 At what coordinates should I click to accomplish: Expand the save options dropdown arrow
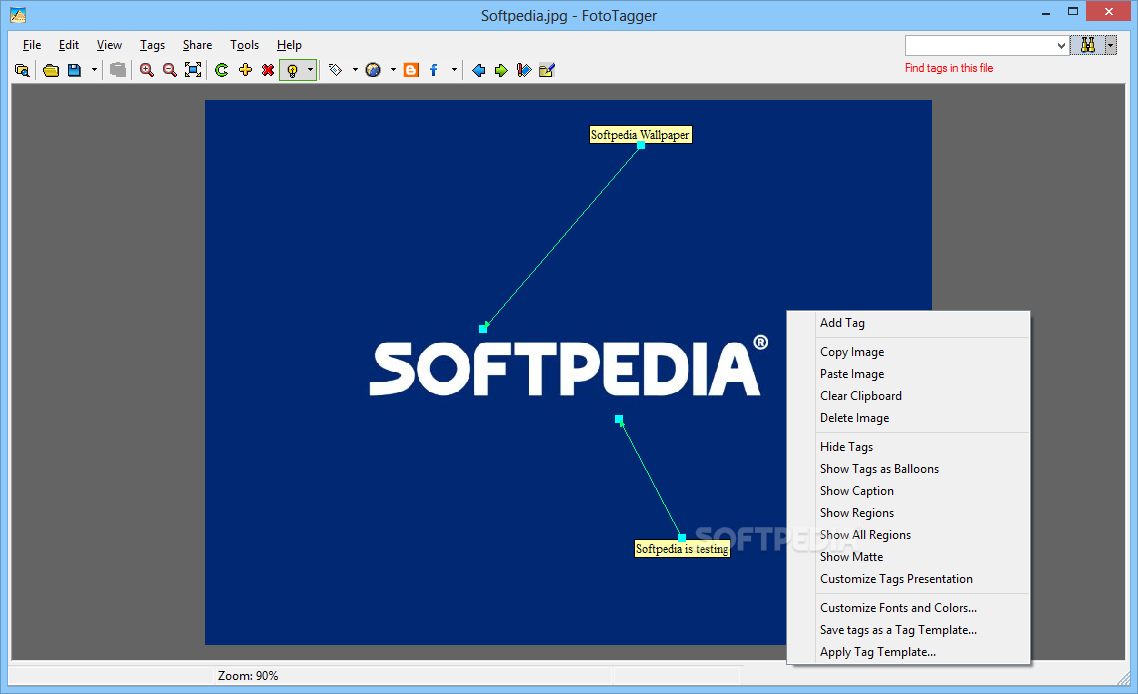(94, 70)
